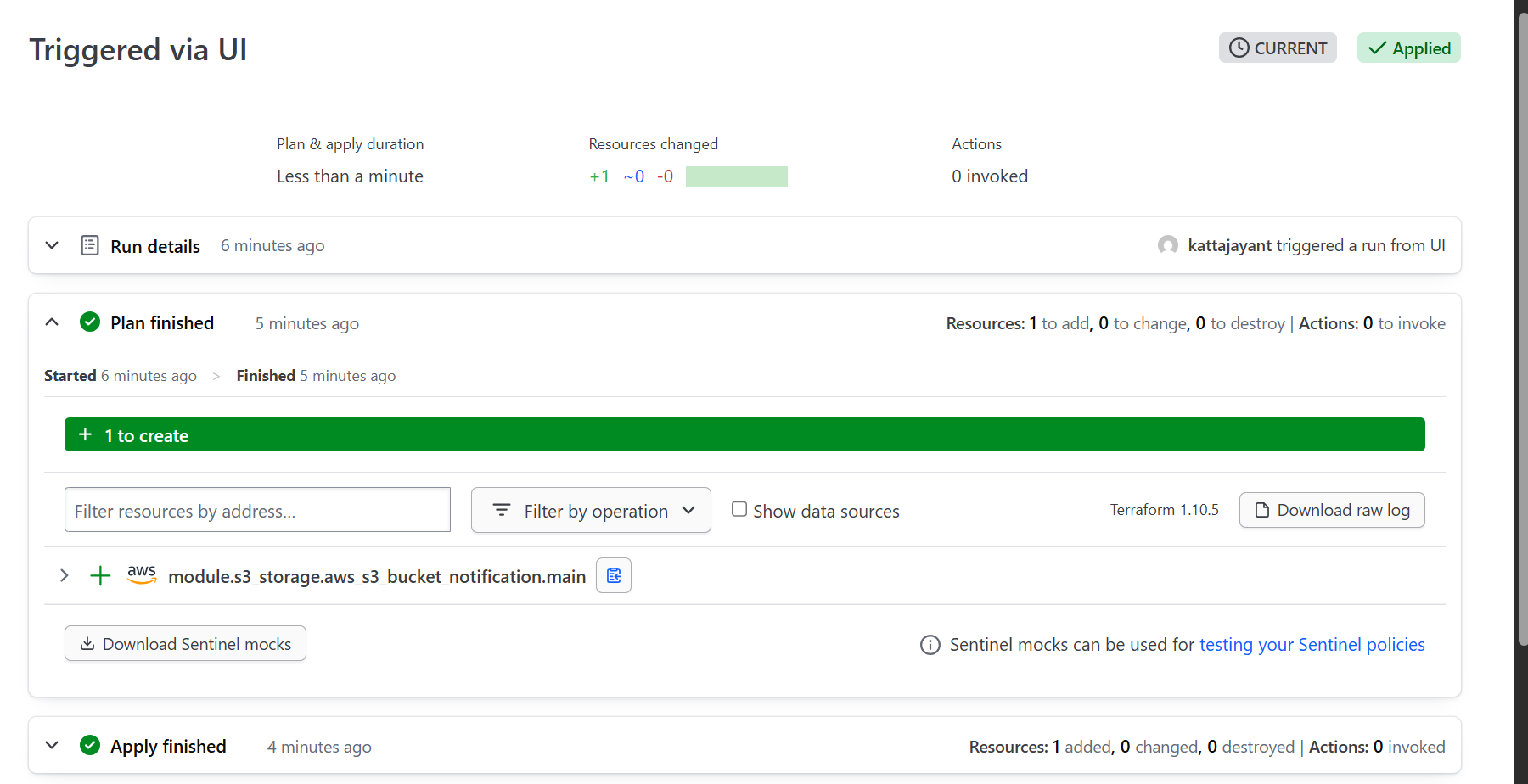
Task: Click the 'Less than a minute' duration text
Action: click(x=350, y=176)
